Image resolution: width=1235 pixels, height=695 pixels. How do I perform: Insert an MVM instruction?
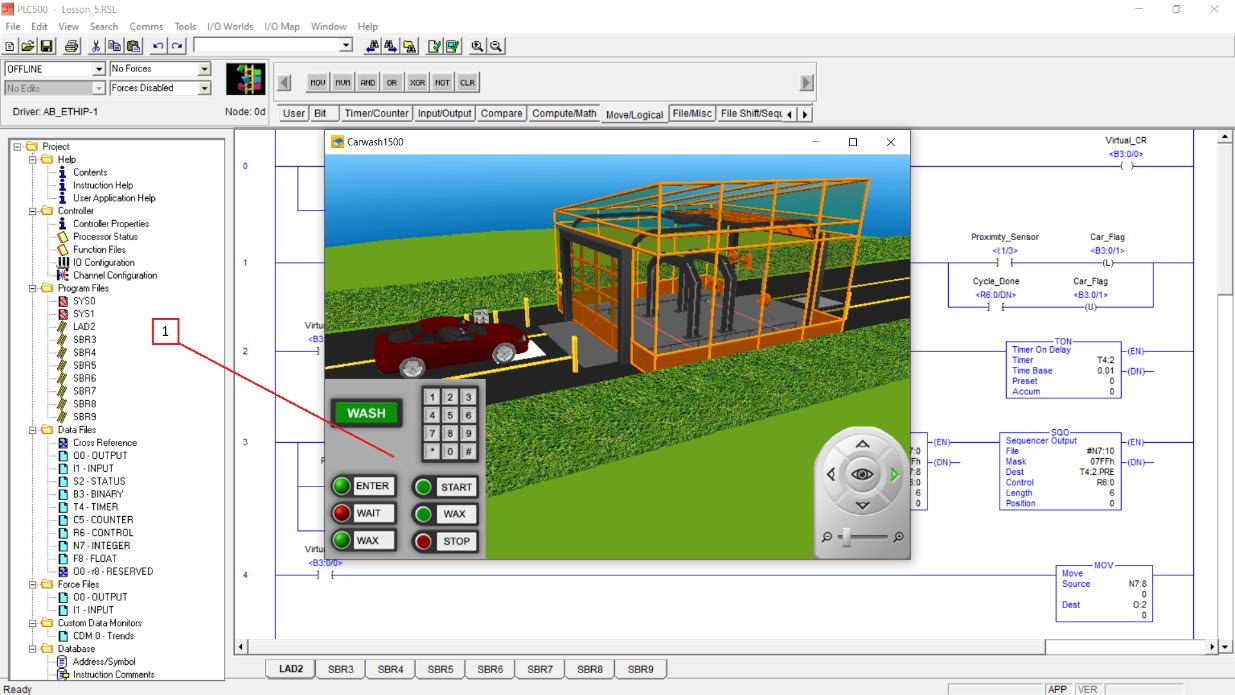pyautogui.click(x=343, y=82)
